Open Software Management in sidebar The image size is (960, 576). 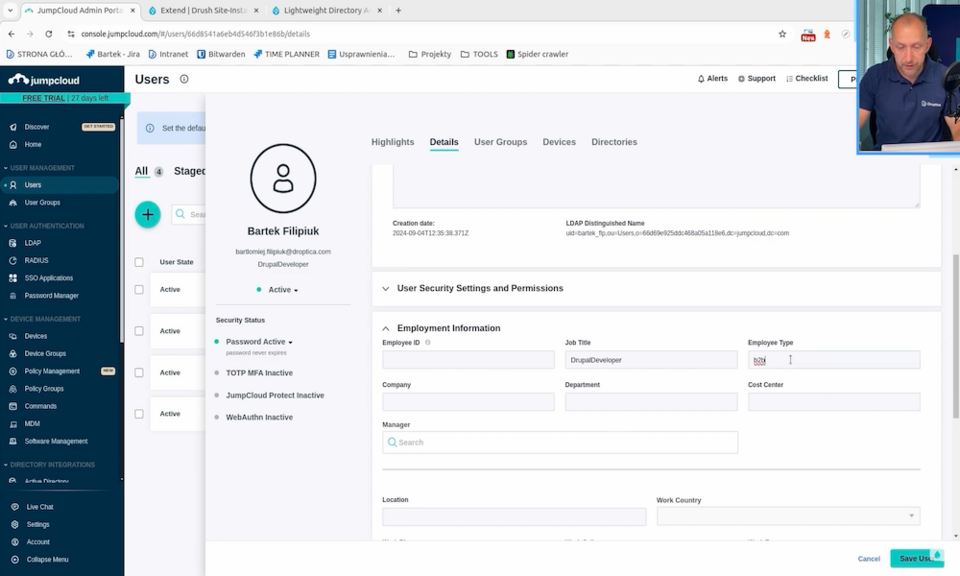(x=56, y=441)
